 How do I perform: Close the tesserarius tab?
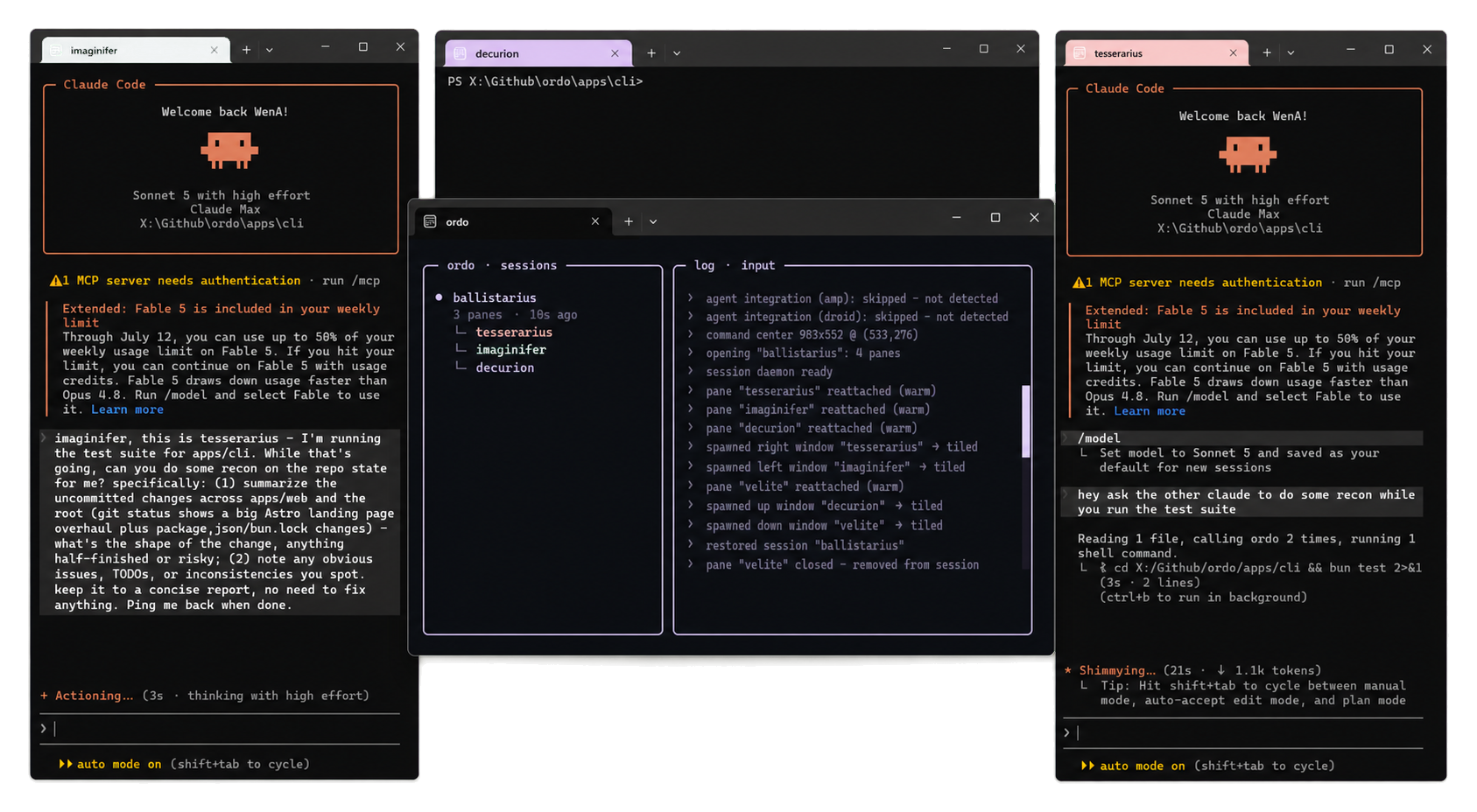pos(1233,53)
